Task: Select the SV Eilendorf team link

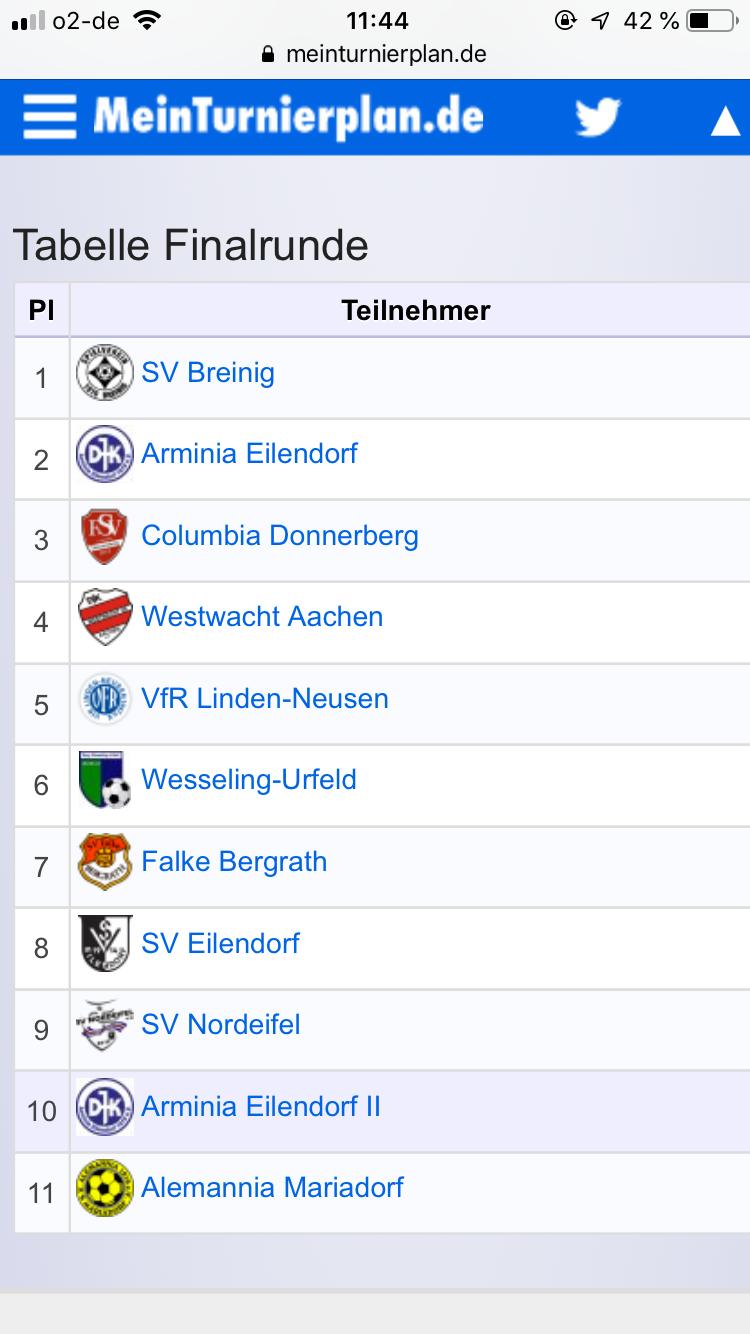Action: (x=221, y=943)
